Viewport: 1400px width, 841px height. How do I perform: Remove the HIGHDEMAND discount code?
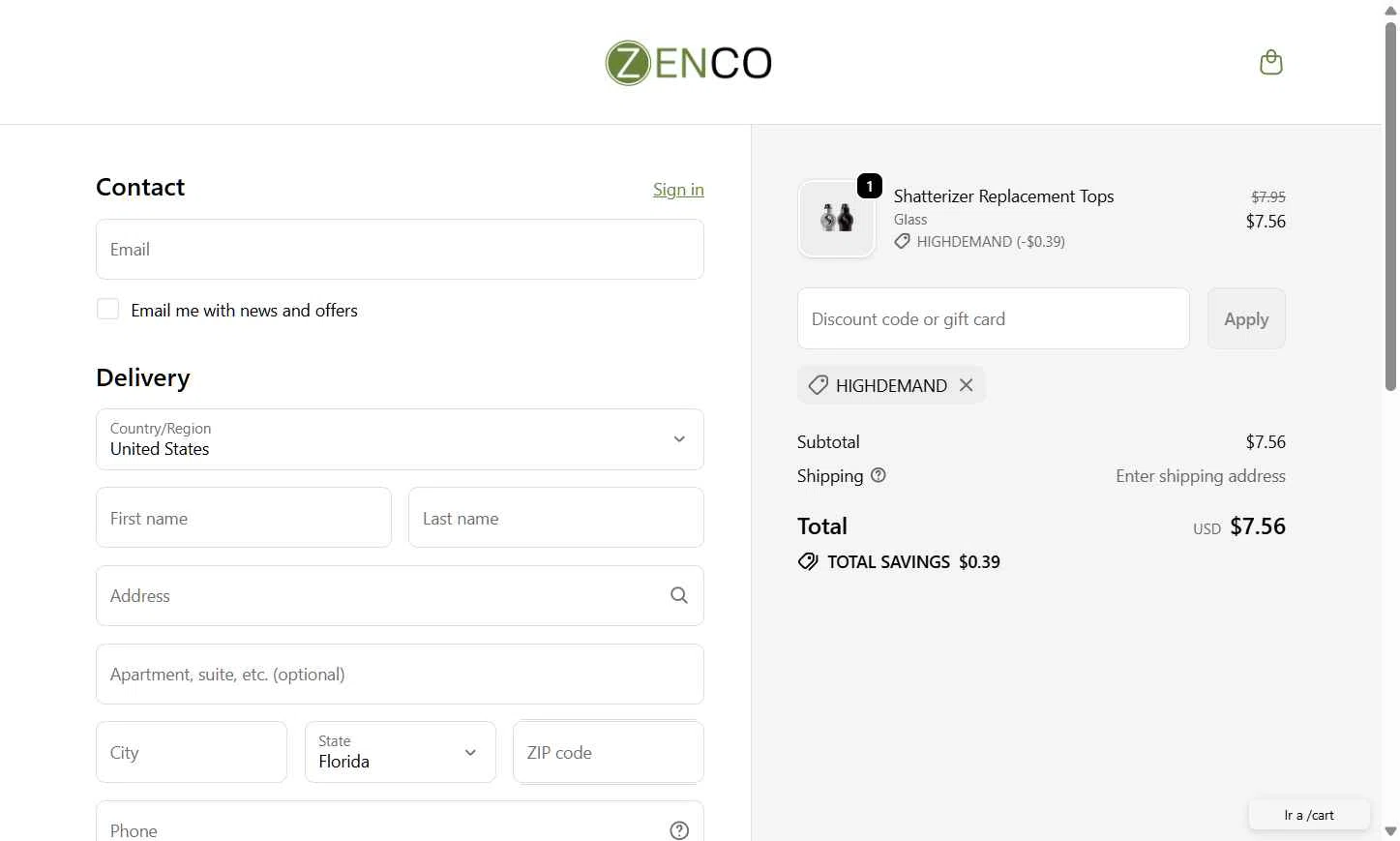pyautogui.click(x=966, y=385)
